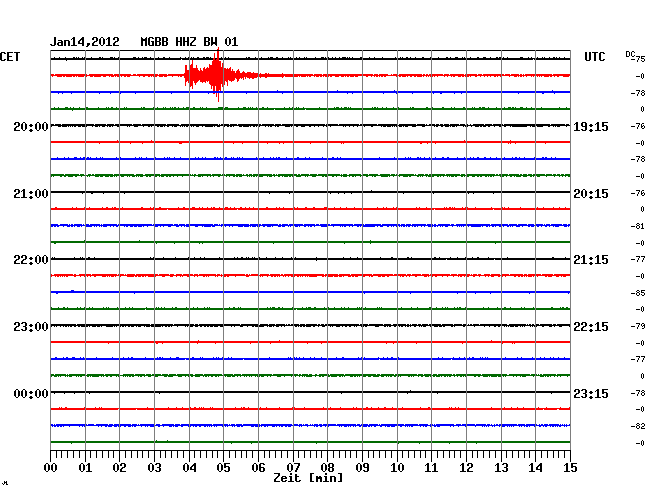650x494 pixels.
Task: Click the 10 minute axis tick label
Action: (397, 467)
